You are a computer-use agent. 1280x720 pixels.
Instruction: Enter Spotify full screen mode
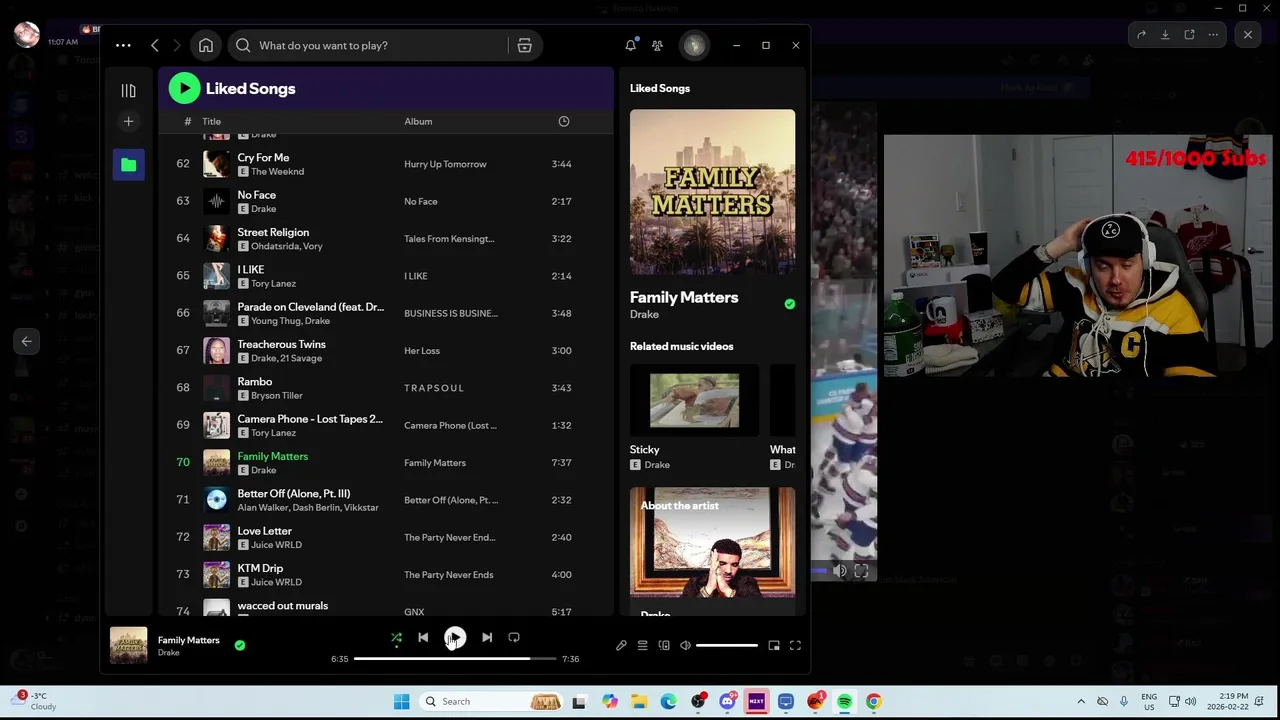pos(795,645)
